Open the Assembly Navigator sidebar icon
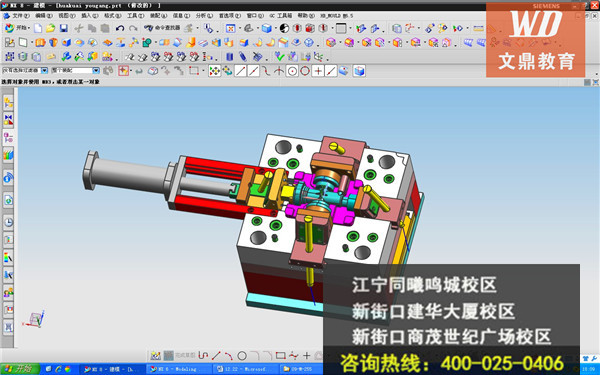600x375 pixels. (x=8, y=103)
